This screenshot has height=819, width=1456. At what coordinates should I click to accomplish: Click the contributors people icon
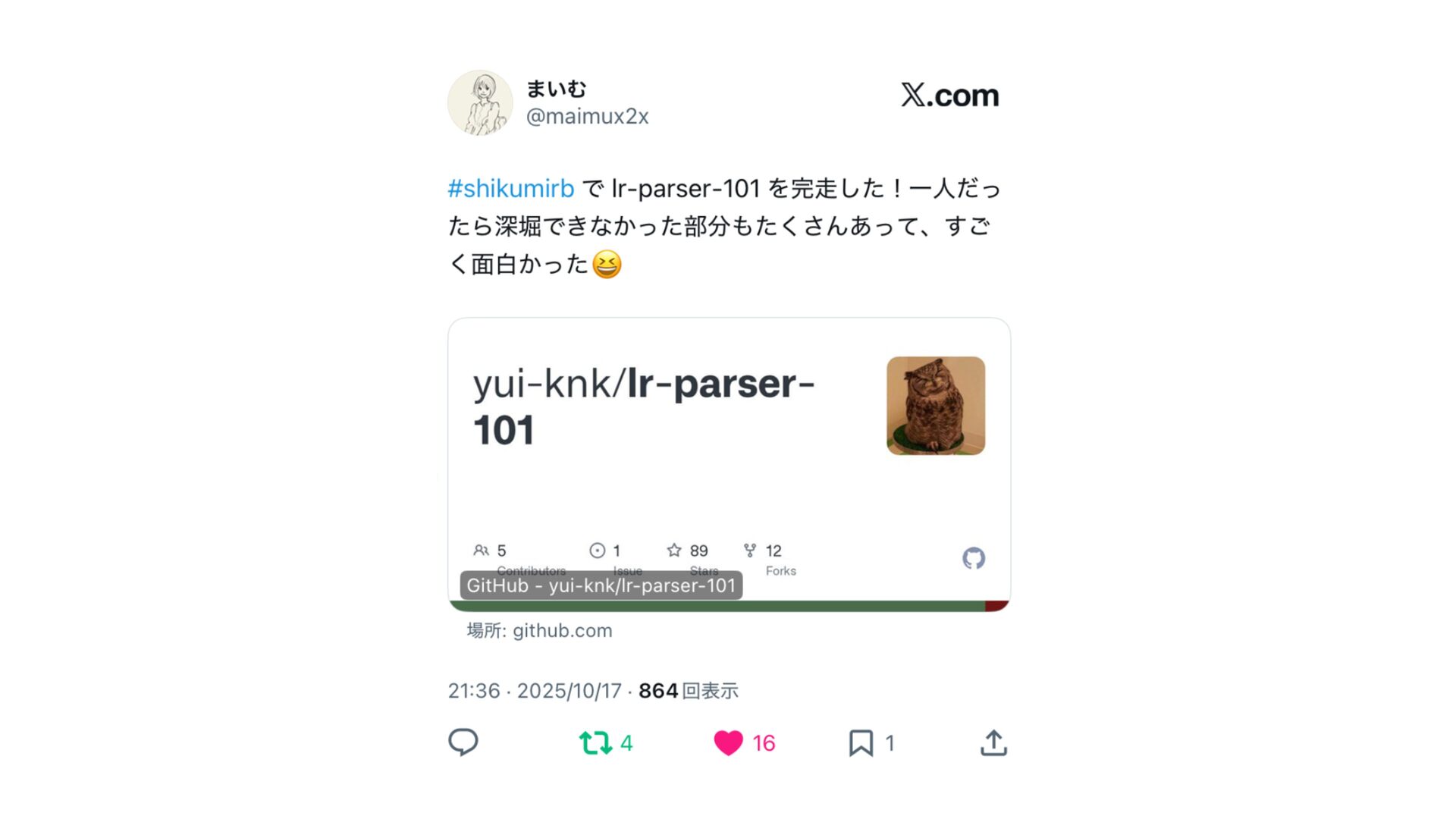coord(481,551)
